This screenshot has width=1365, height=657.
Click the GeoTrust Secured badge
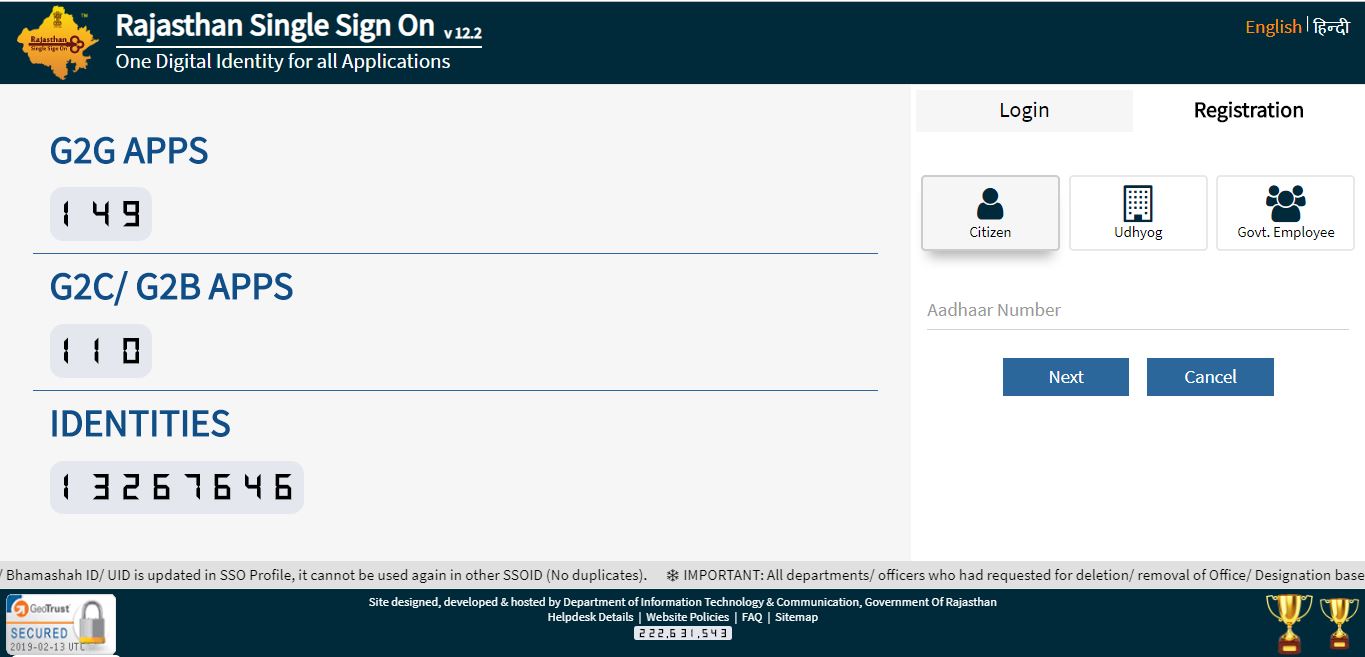click(60, 623)
